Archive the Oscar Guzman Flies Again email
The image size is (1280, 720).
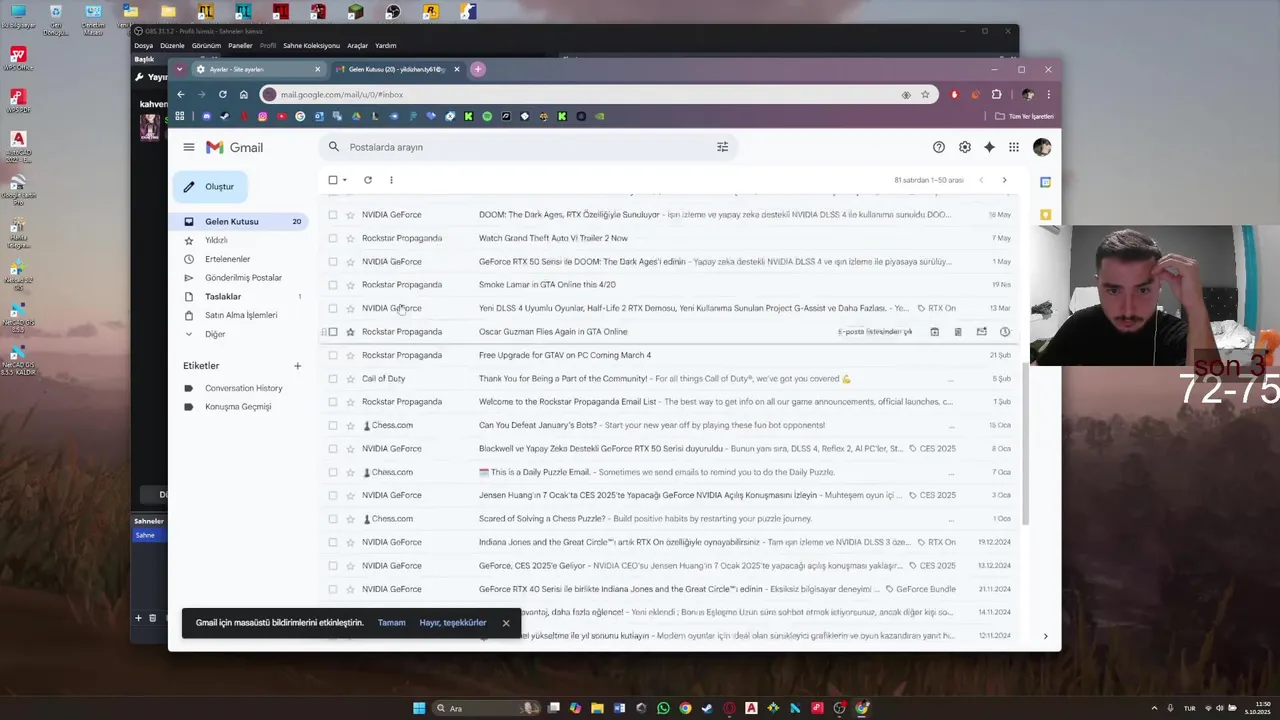tap(934, 332)
